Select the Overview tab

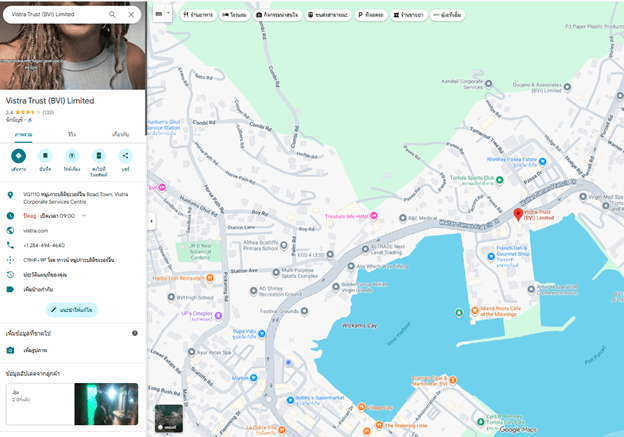coord(23,135)
